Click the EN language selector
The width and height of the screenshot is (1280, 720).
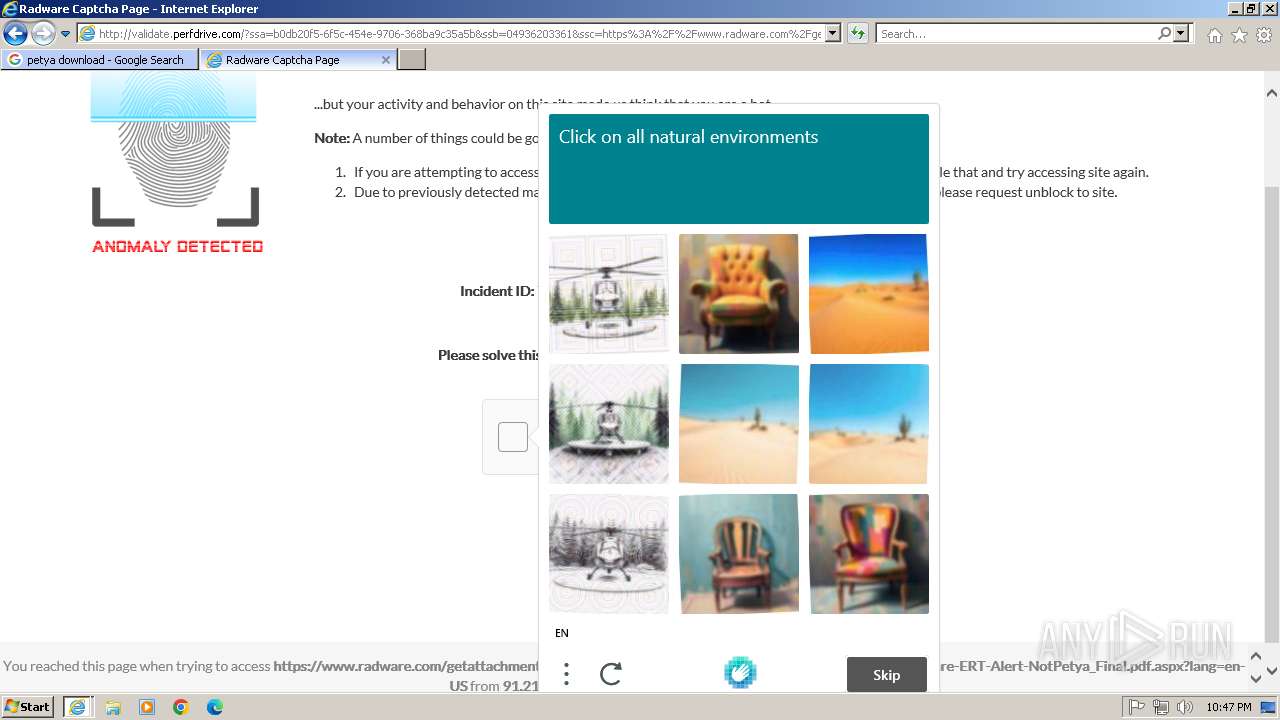[x=562, y=633]
